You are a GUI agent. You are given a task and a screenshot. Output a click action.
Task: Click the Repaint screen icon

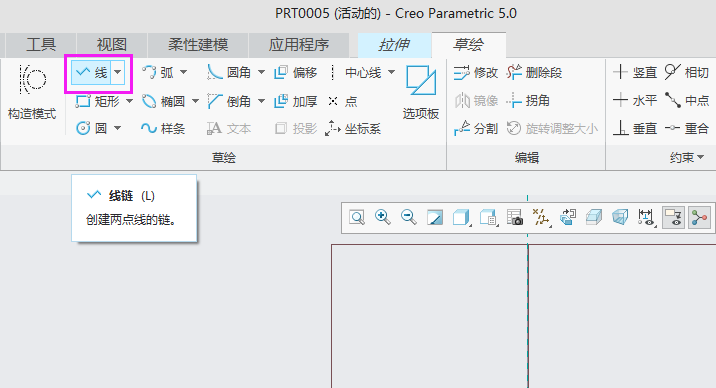click(x=435, y=218)
